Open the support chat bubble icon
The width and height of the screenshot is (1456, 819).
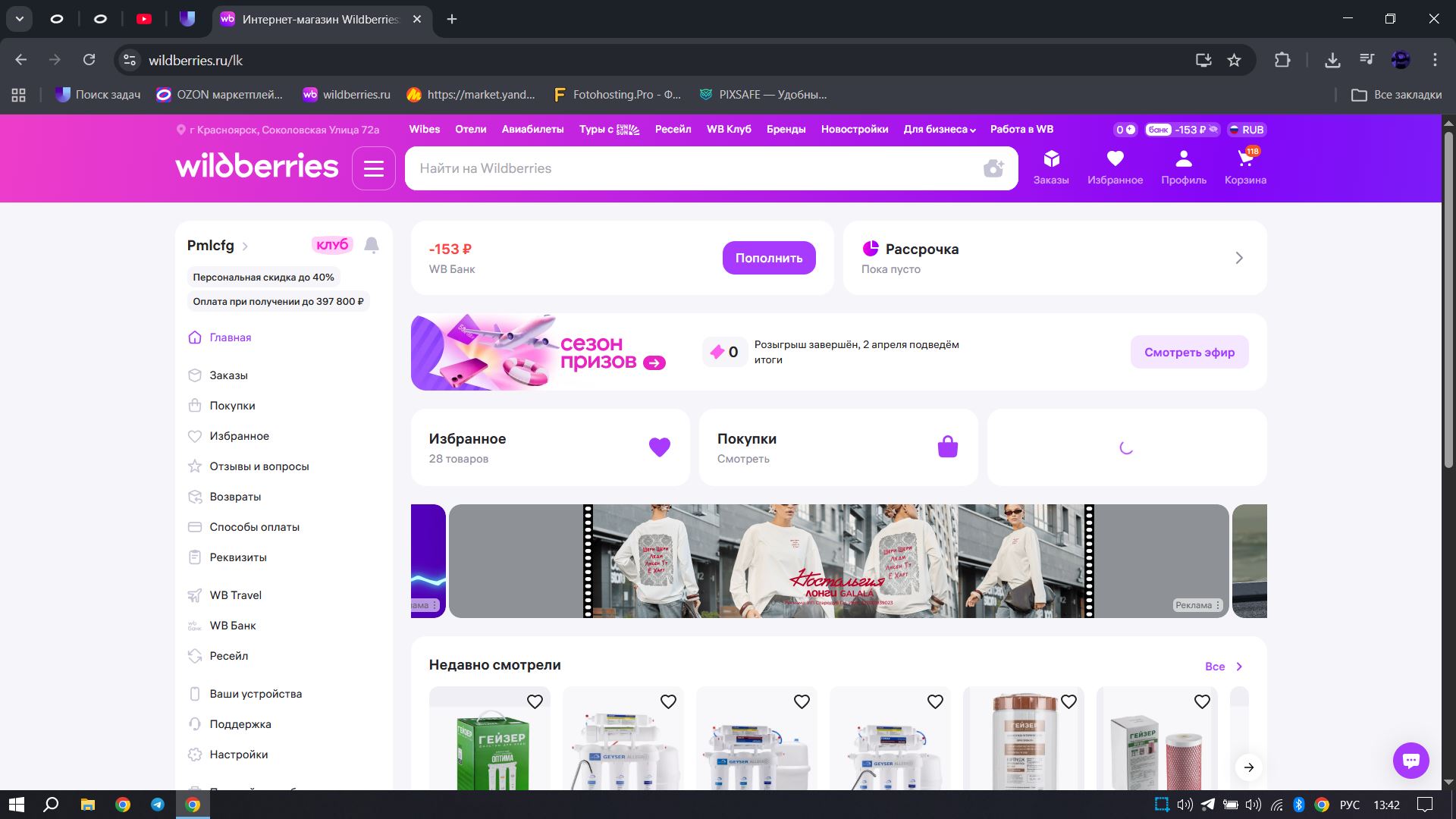[x=1410, y=760]
